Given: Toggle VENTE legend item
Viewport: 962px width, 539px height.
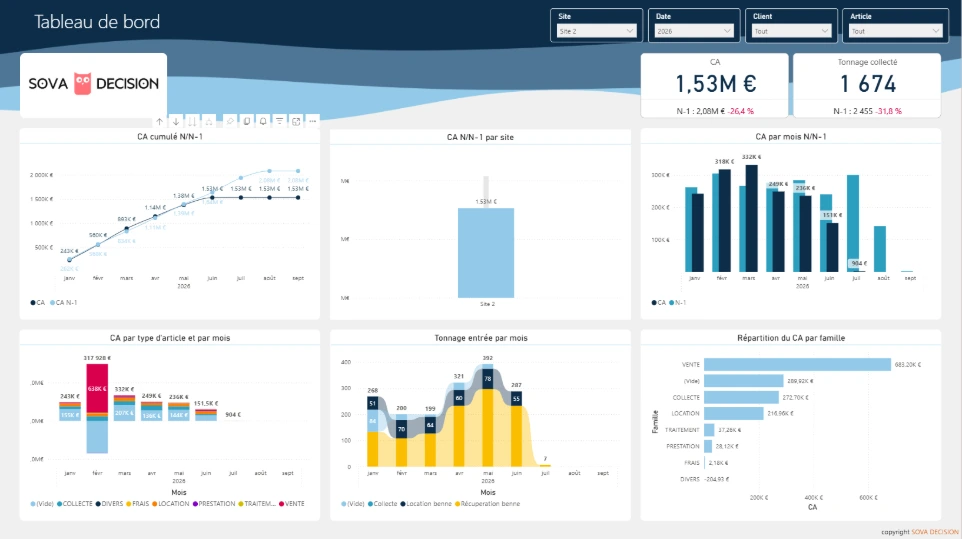Looking at the screenshot, I should click(291, 504).
